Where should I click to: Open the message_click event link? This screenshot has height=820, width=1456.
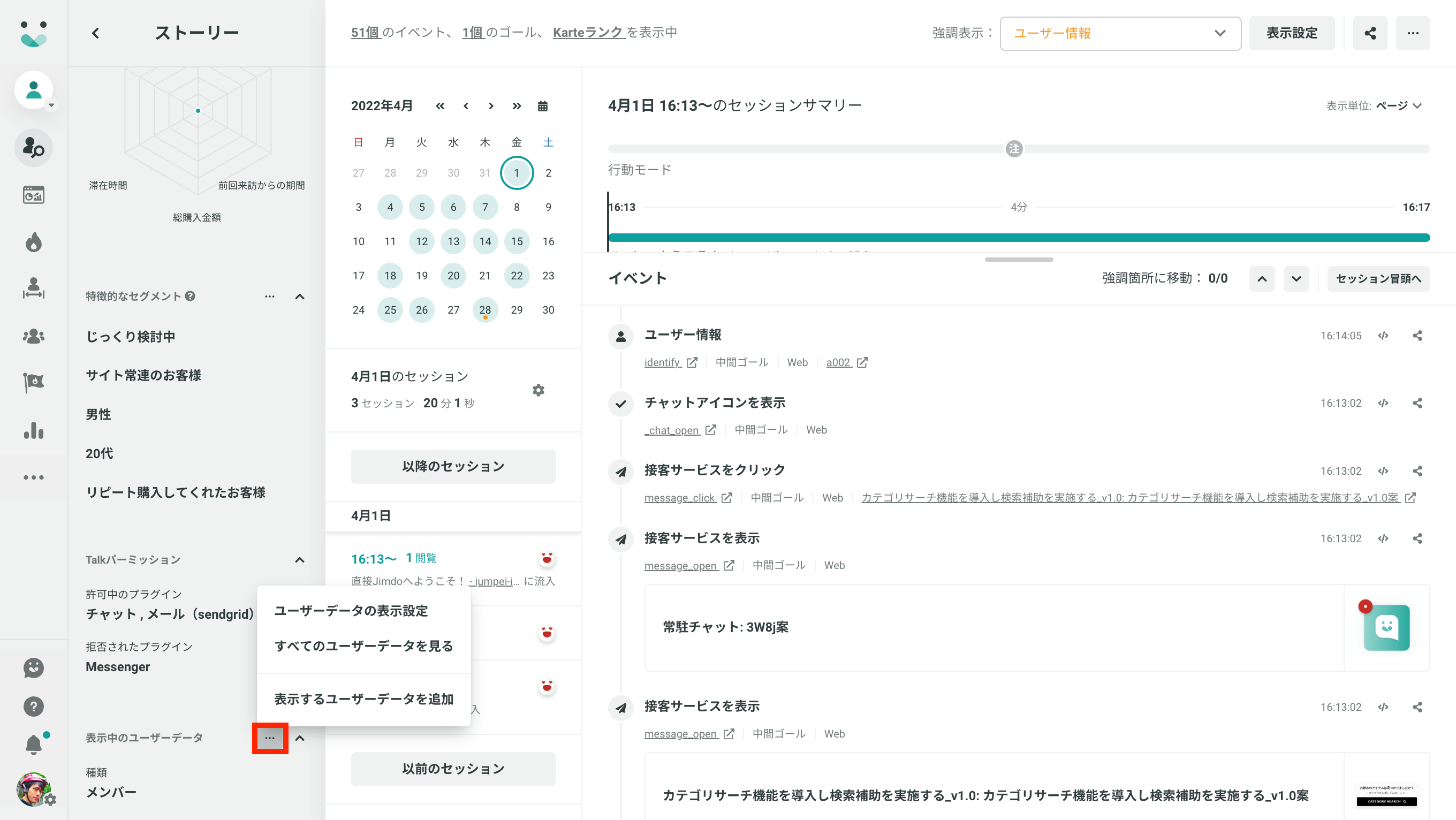coord(688,498)
